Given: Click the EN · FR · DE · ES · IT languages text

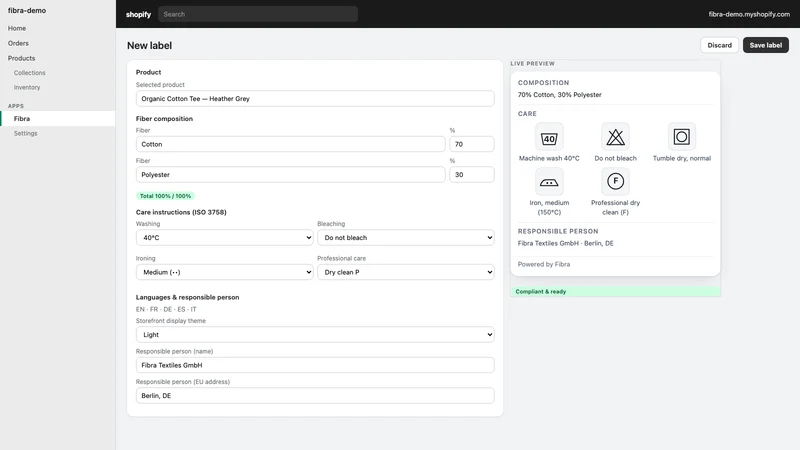Looking at the screenshot, I should [x=166, y=309].
